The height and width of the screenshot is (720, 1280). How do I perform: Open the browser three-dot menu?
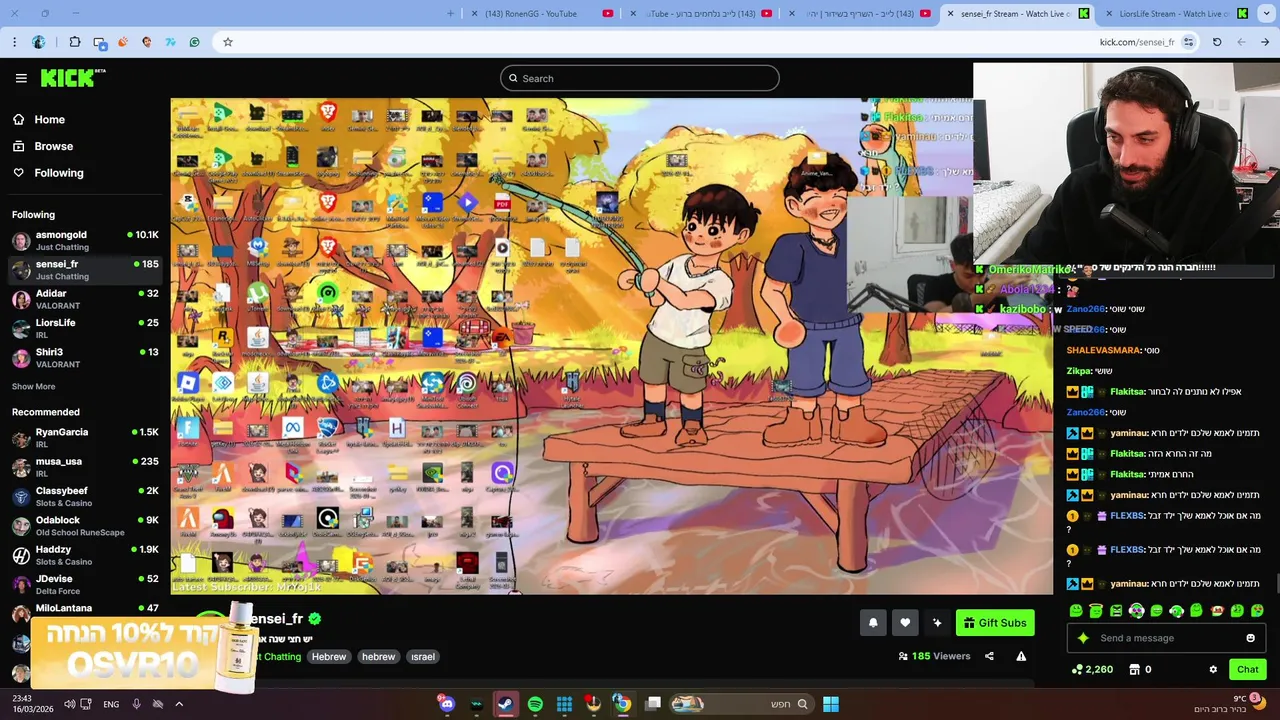point(14,42)
